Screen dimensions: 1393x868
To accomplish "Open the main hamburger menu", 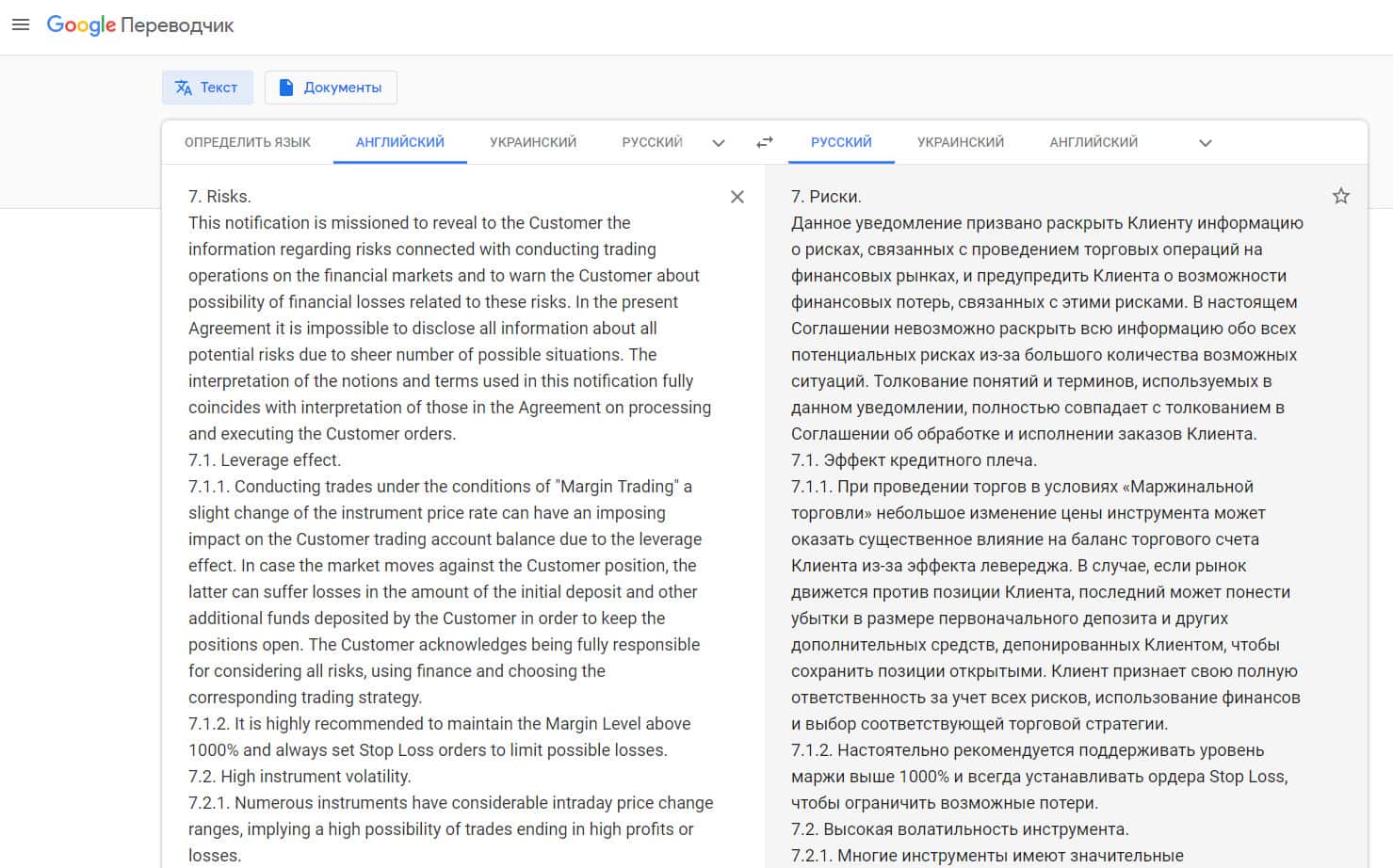I will pos(21,25).
